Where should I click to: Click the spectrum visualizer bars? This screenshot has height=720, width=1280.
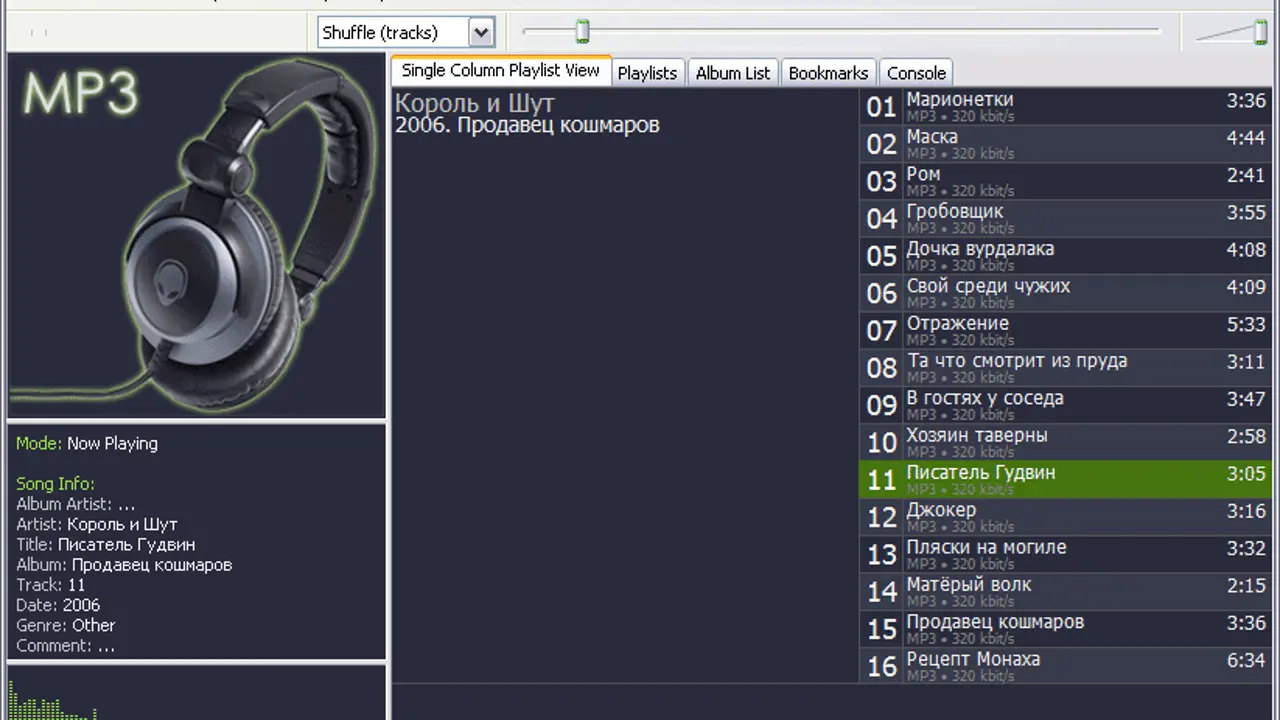point(52,701)
